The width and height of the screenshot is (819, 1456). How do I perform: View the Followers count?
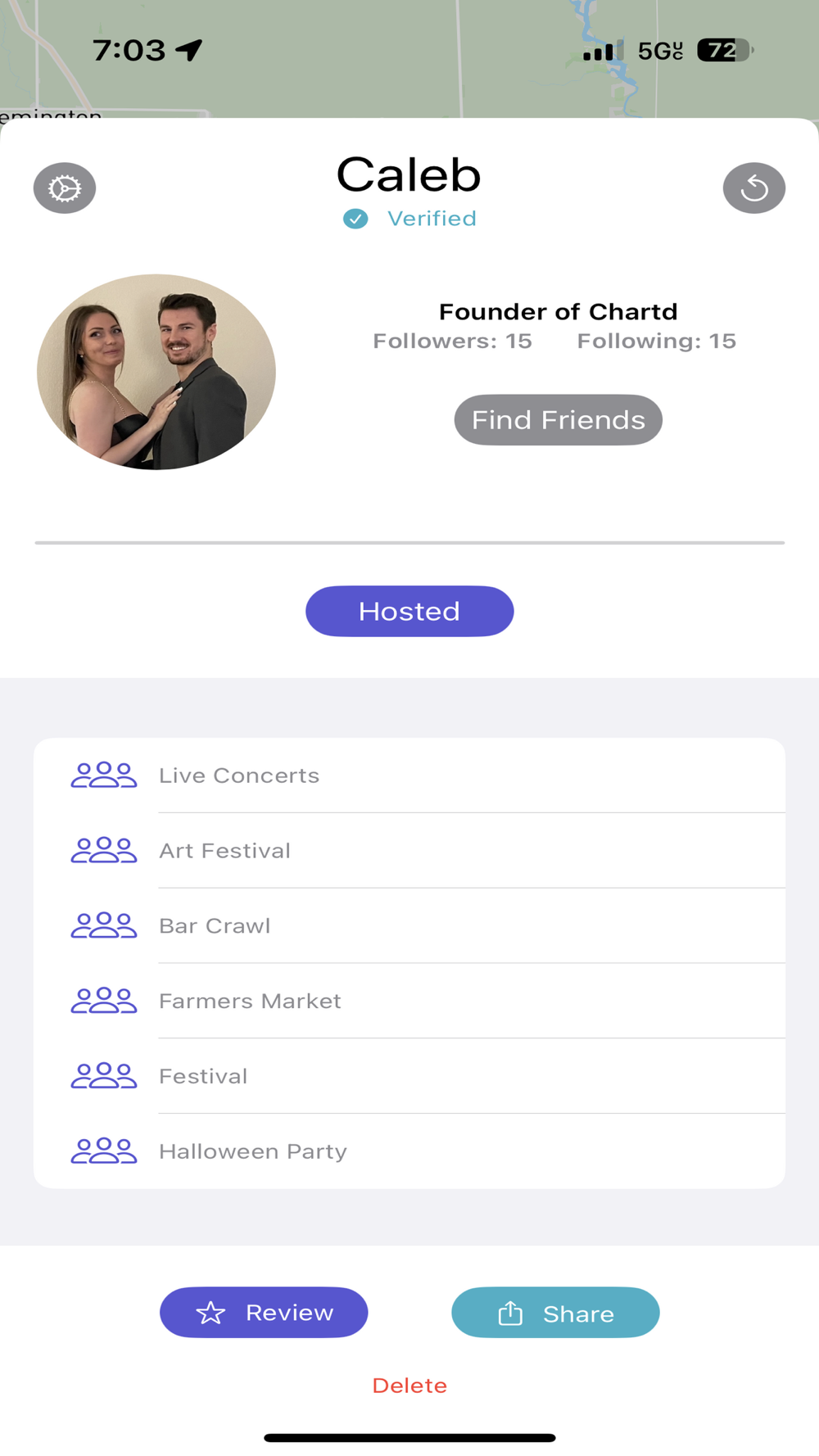pyautogui.click(x=452, y=341)
